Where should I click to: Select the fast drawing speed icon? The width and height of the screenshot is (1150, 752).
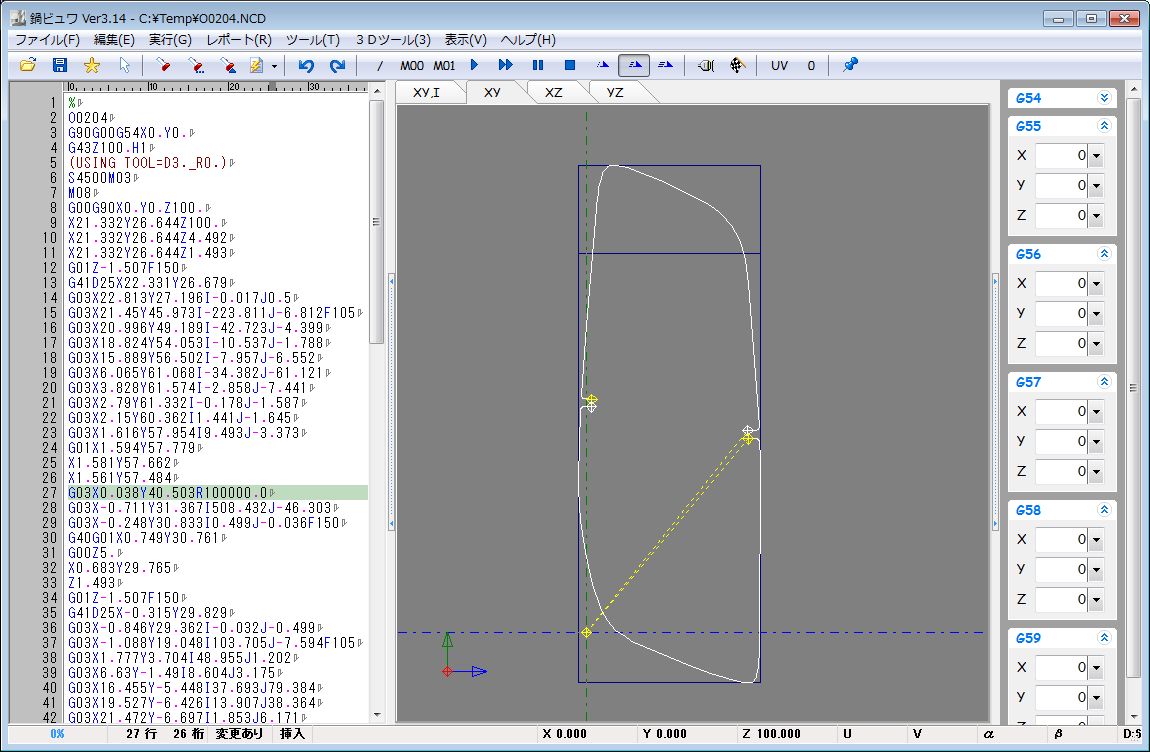(665, 65)
